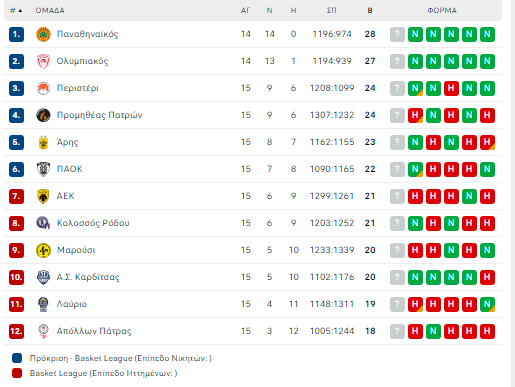Click the Λαύριο team logo
Viewport: 515px width, 387px height.
(x=43, y=304)
